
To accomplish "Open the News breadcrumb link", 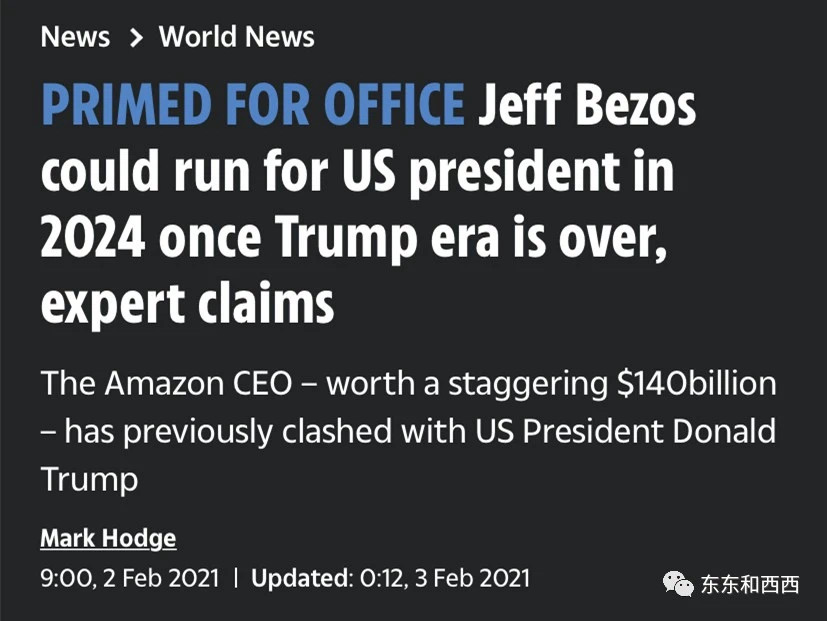I will pos(75,37).
